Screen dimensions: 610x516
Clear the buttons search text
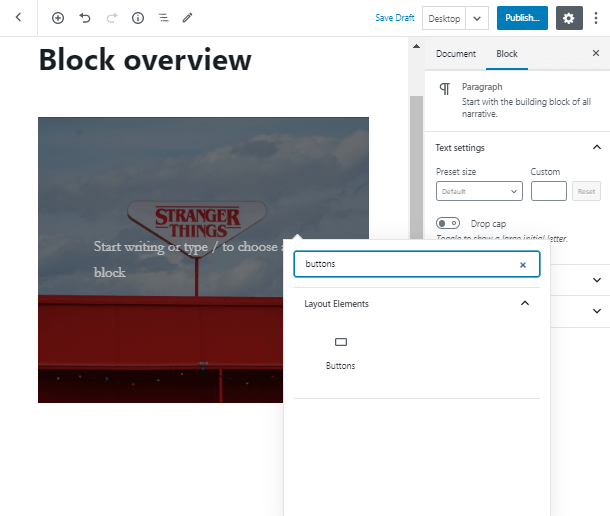(523, 265)
